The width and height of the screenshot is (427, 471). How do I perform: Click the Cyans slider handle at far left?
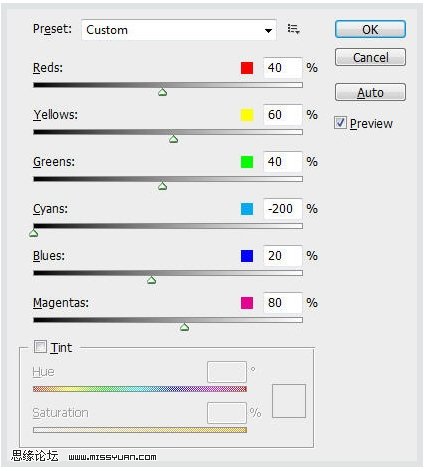34,233
